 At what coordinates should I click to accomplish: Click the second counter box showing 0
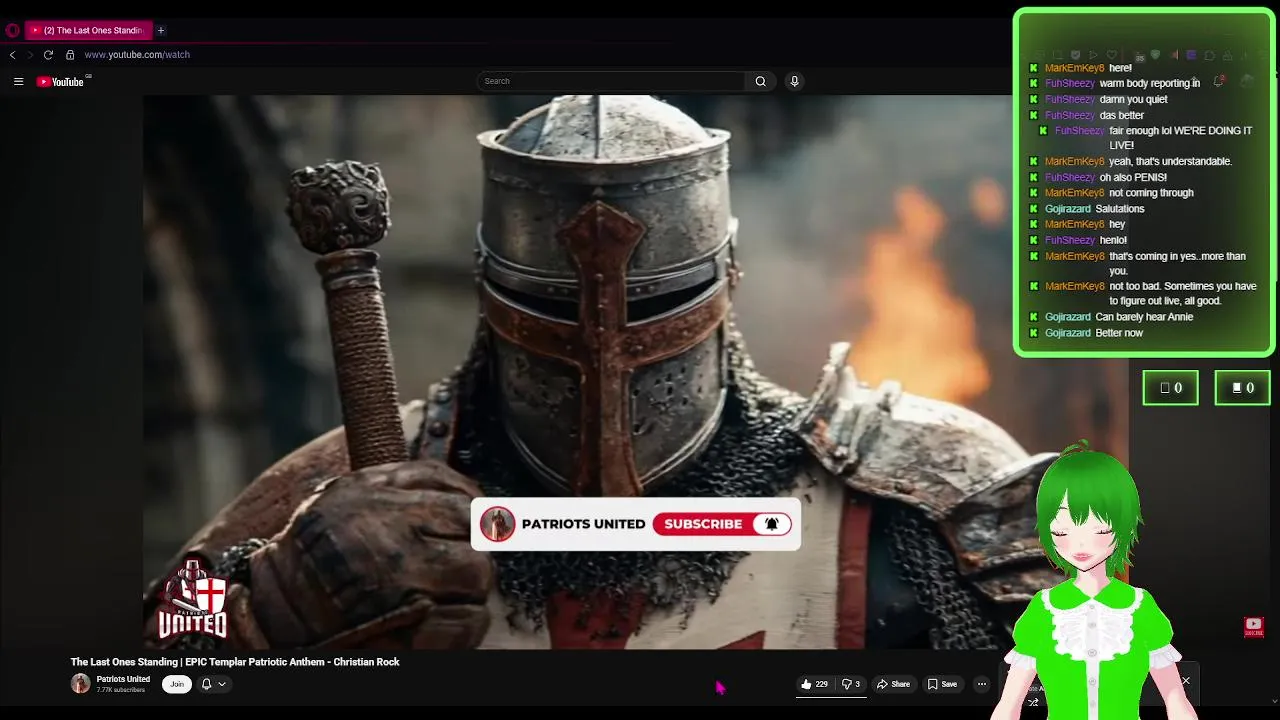point(1242,388)
